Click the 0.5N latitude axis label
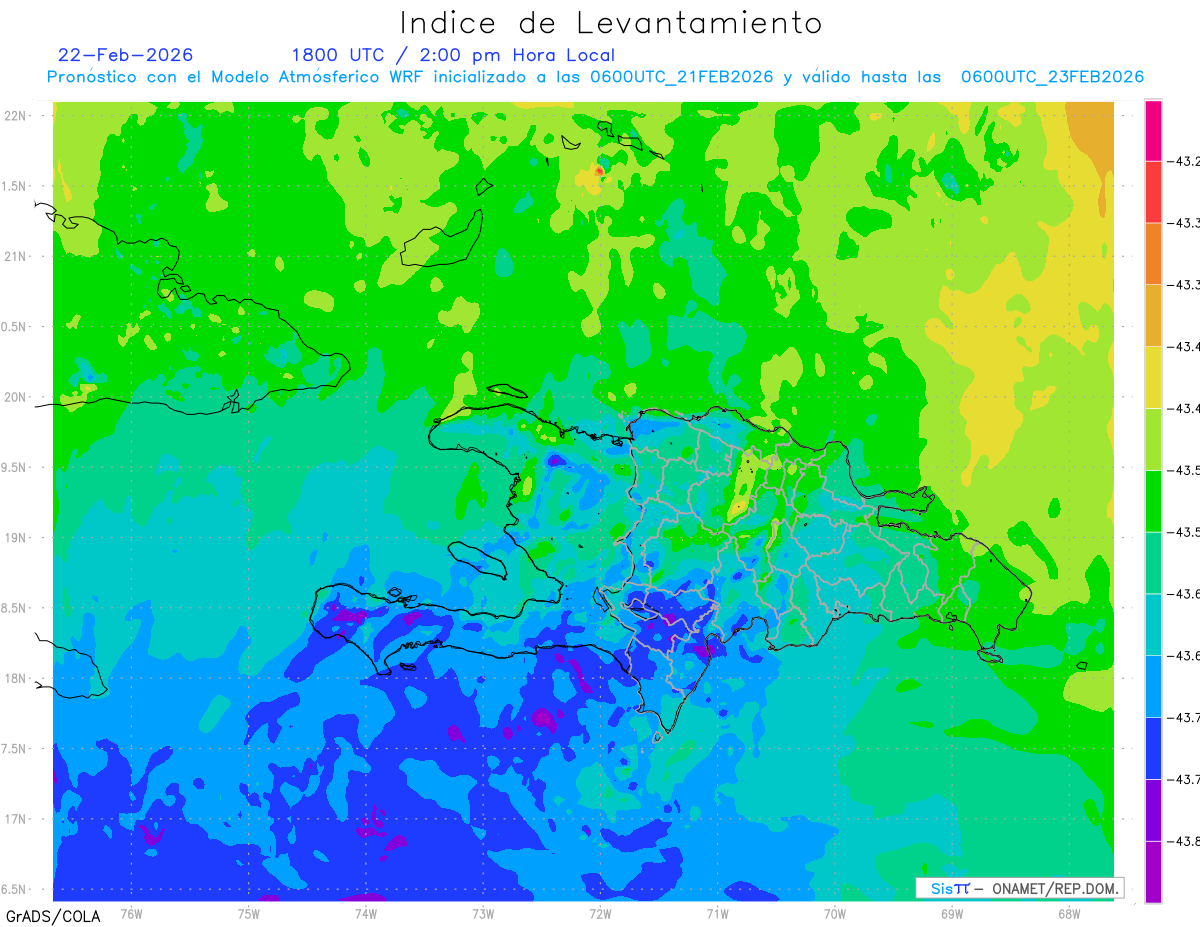Image resolution: width=1200 pixels, height=927 pixels. pyautogui.click(x=15, y=328)
